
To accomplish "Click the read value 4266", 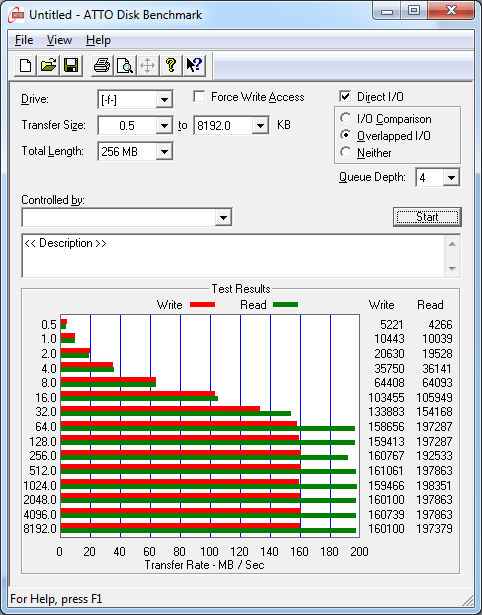I will (x=440, y=325).
